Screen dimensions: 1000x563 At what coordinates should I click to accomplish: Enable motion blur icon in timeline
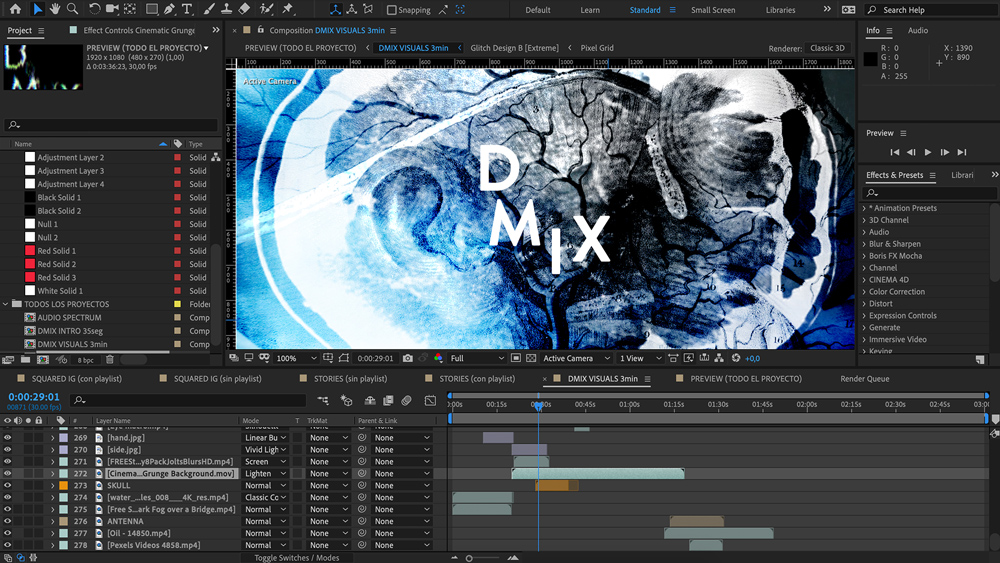tap(406, 400)
